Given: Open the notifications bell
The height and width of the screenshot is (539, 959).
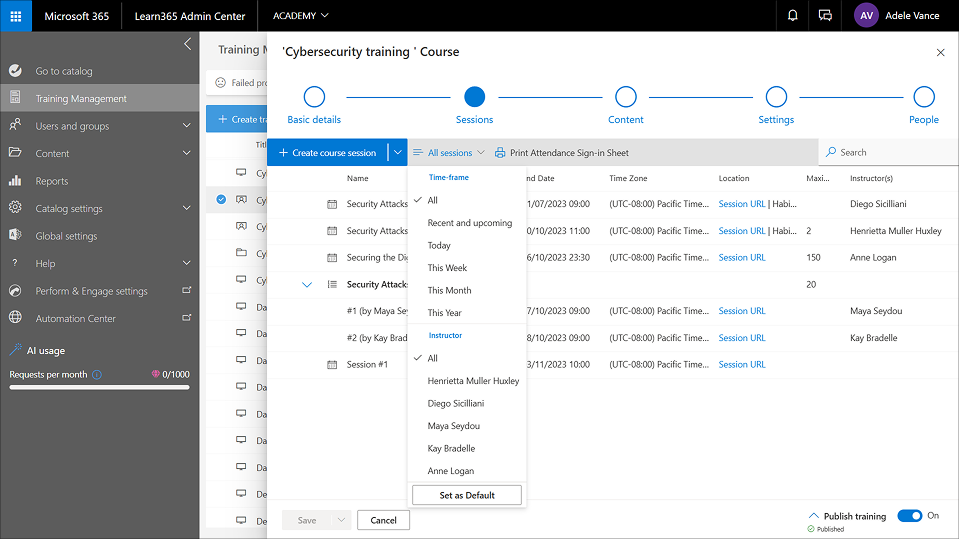Looking at the screenshot, I should [x=792, y=16].
